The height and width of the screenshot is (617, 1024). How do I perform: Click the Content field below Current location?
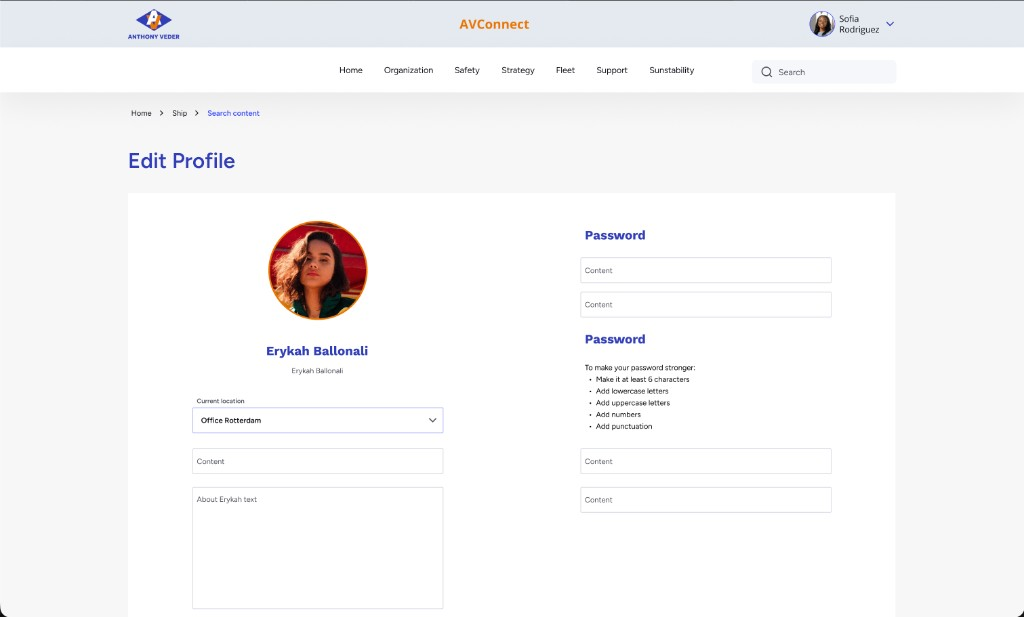click(317, 461)
